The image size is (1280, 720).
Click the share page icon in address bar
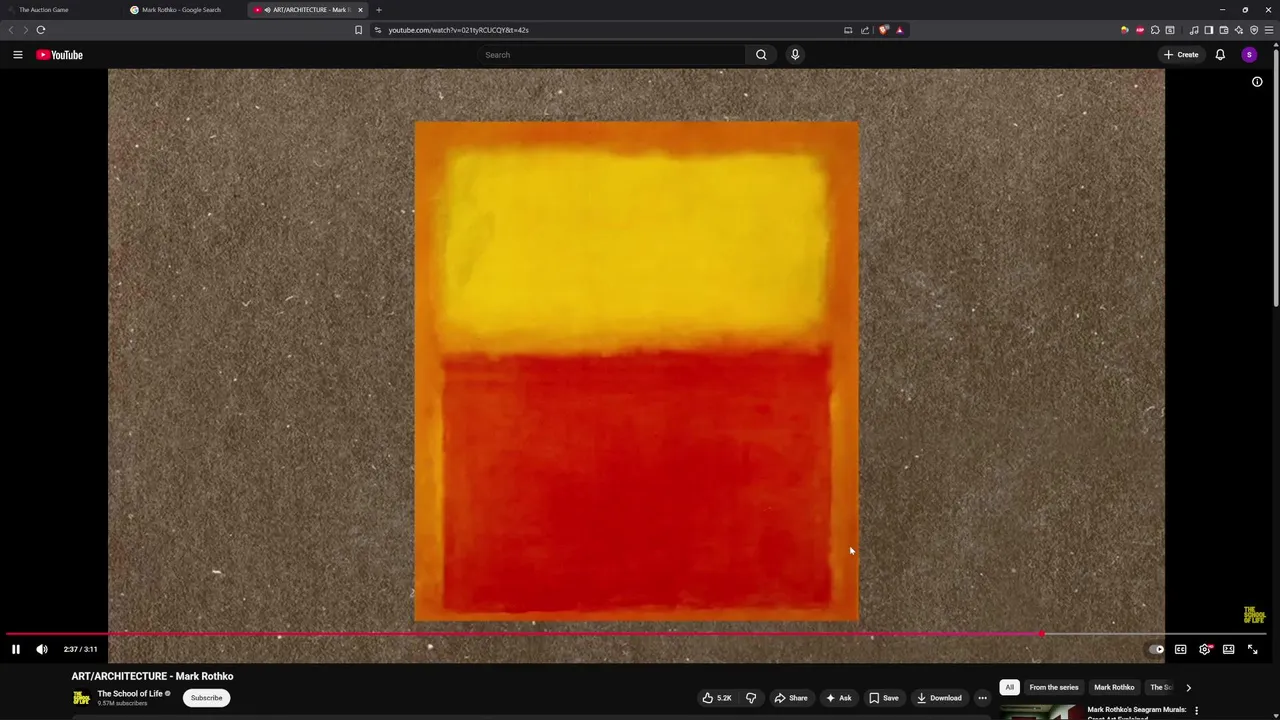pyautogui.click(x=865, y=30)
